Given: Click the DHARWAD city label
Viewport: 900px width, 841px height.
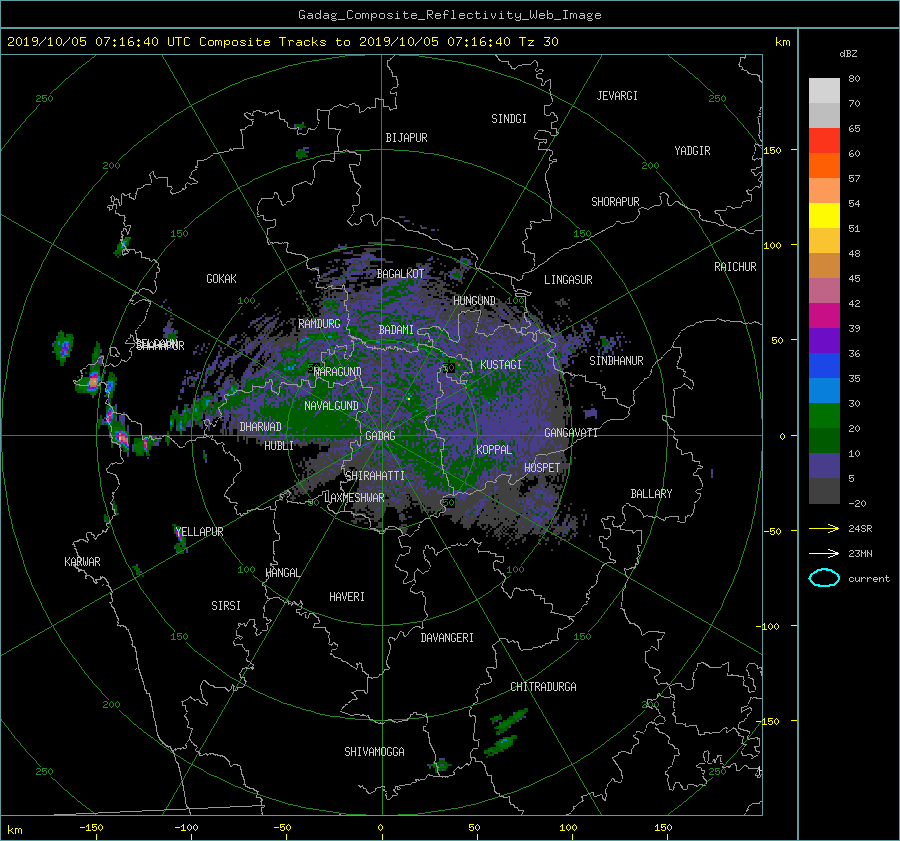Looking at the screenshot, I should coord(260,427).
